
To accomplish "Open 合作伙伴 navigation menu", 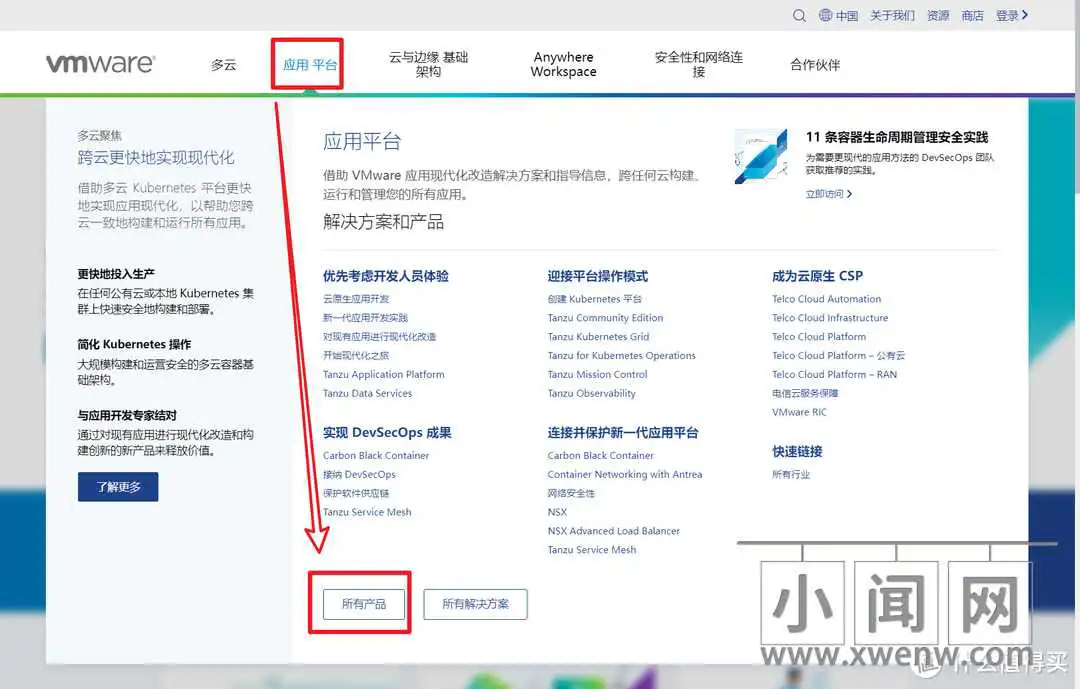I will point(815,65).
